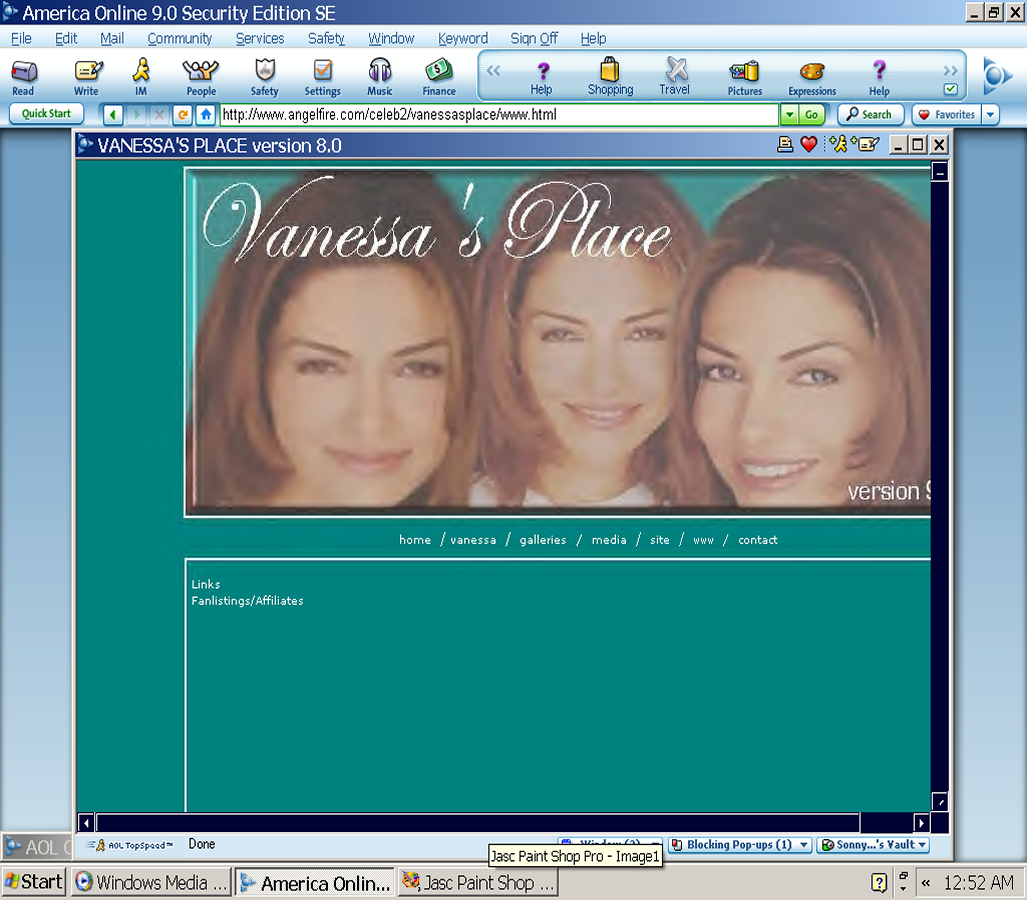Click the Write mail icon
This screenshot has width=1027, height=900.
[86, 77]
